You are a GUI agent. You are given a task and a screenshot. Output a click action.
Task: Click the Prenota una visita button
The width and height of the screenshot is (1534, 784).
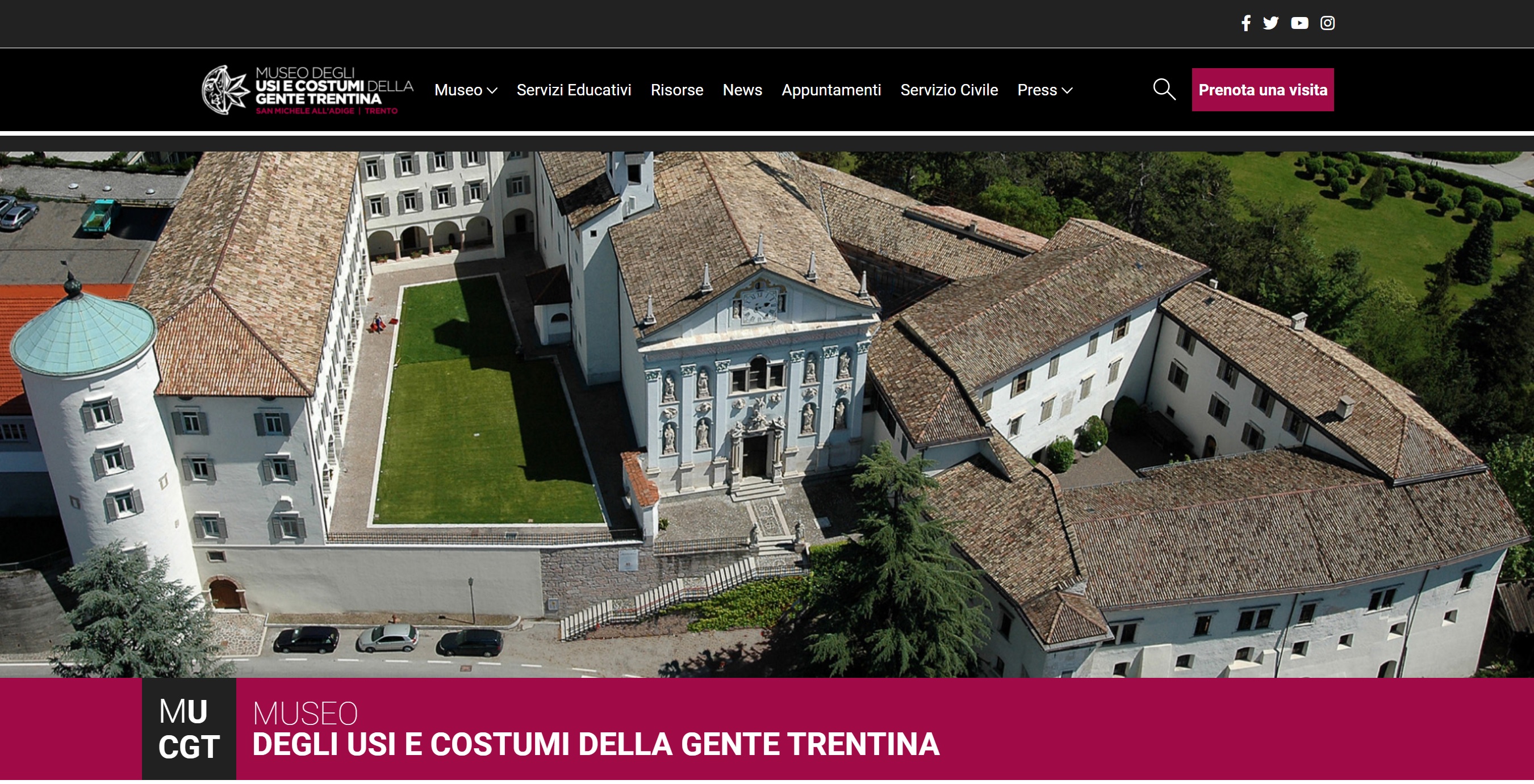(x=1263, y=90)
